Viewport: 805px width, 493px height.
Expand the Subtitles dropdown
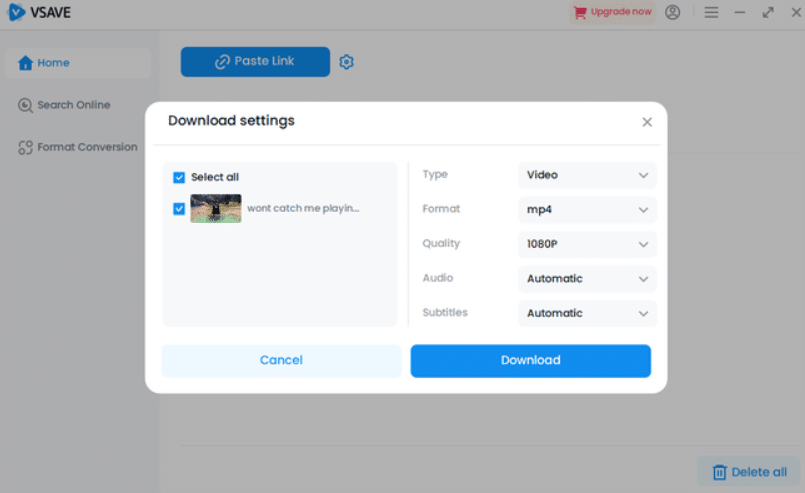pos(587,313)
